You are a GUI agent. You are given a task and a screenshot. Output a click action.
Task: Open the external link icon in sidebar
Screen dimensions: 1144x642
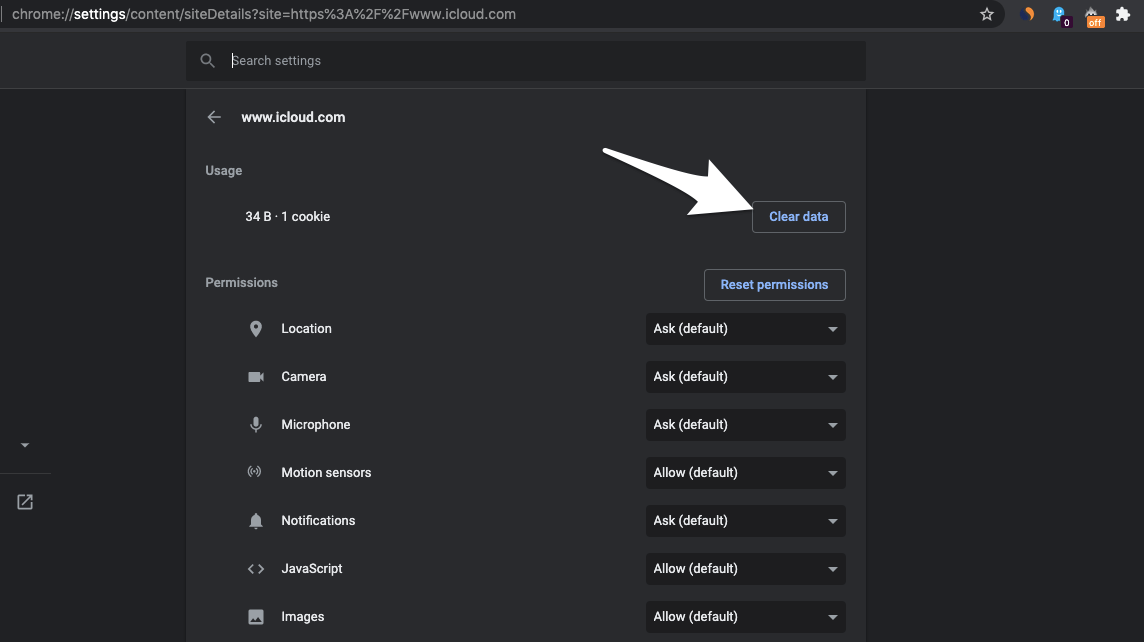coord(25,502)
